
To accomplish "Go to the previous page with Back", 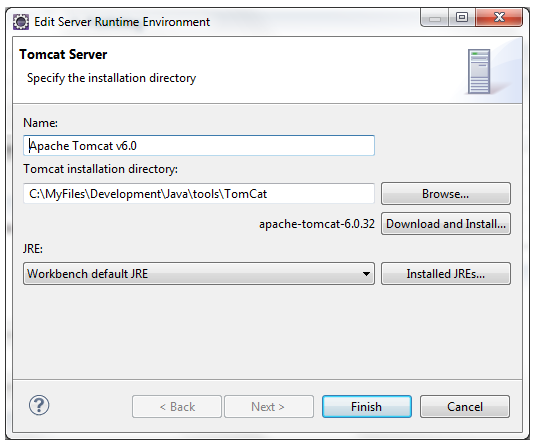I will pyautogui.click(x=177, y=407).
